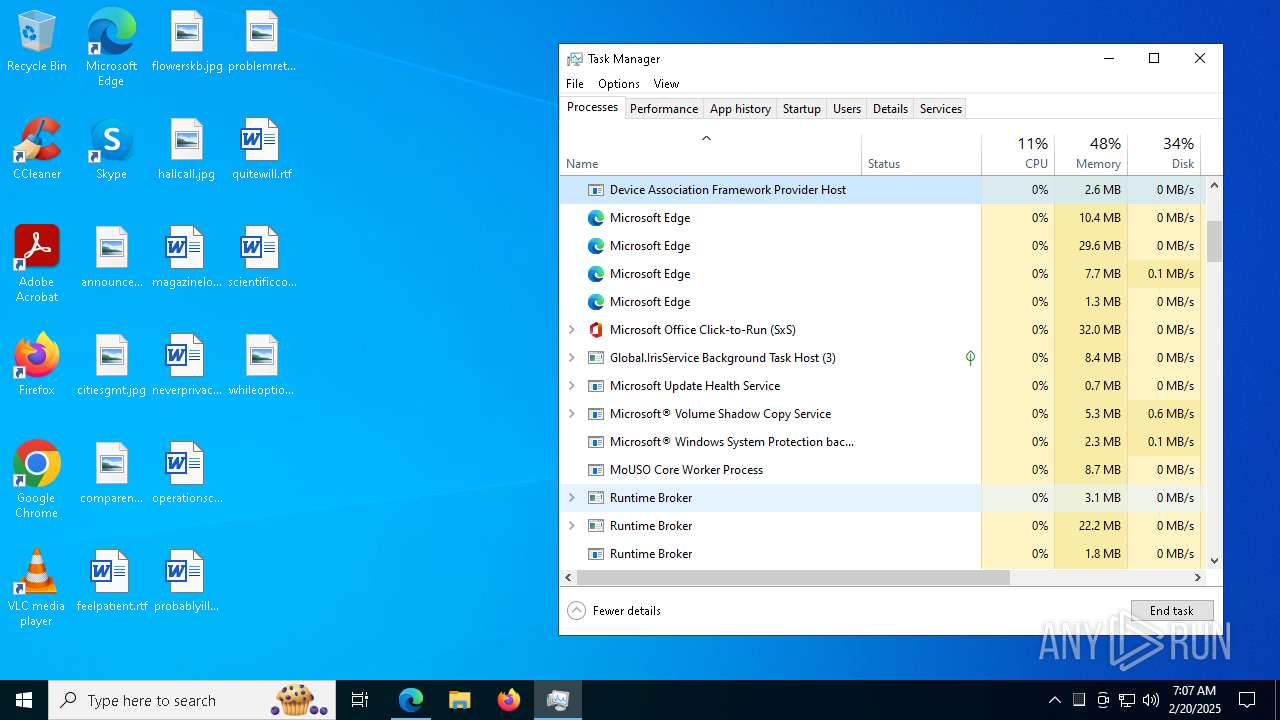The width and height of the screenshot is (1280, 720).
Task: Switch to the Performance tab
Action: point(664,109)
